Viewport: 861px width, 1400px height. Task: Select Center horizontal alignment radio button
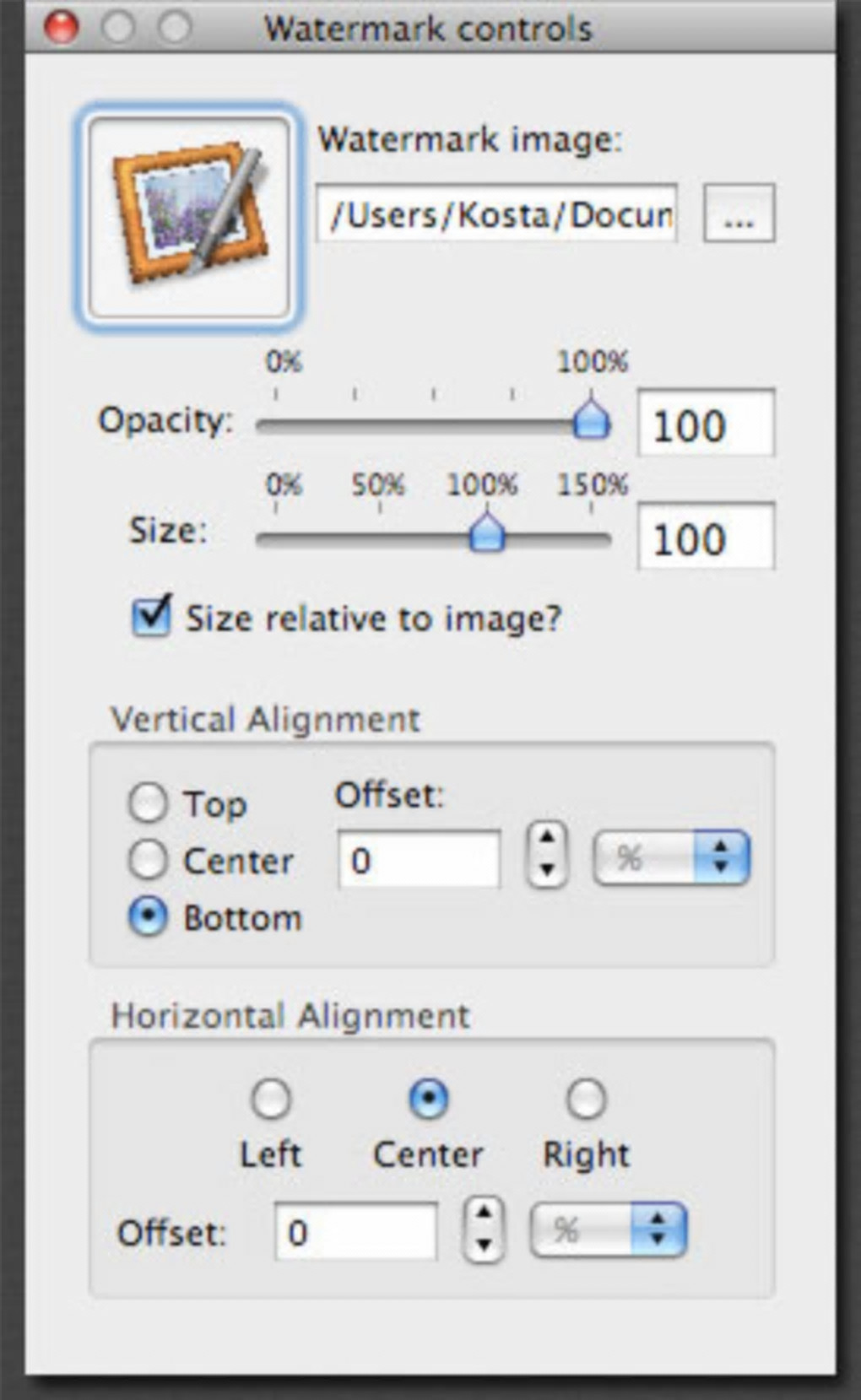(428, 1099)
